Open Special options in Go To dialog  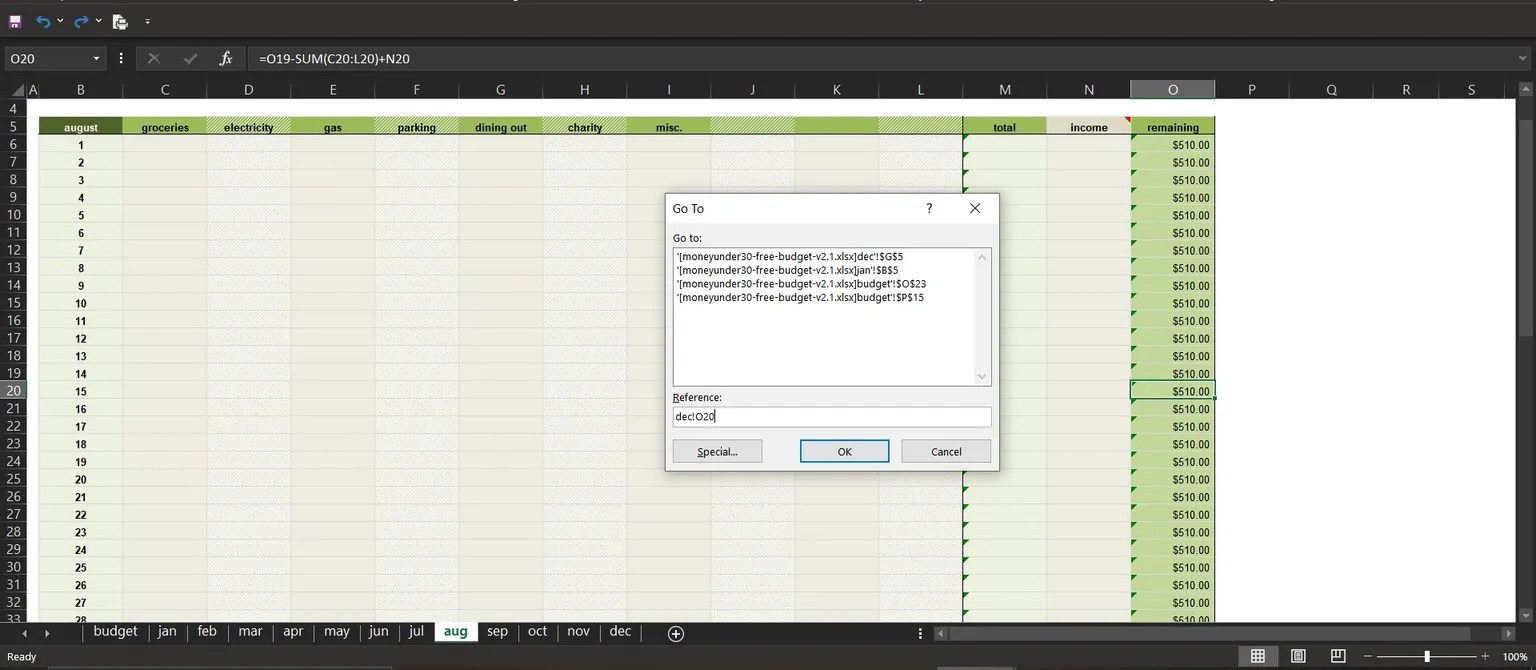(717, 451)
